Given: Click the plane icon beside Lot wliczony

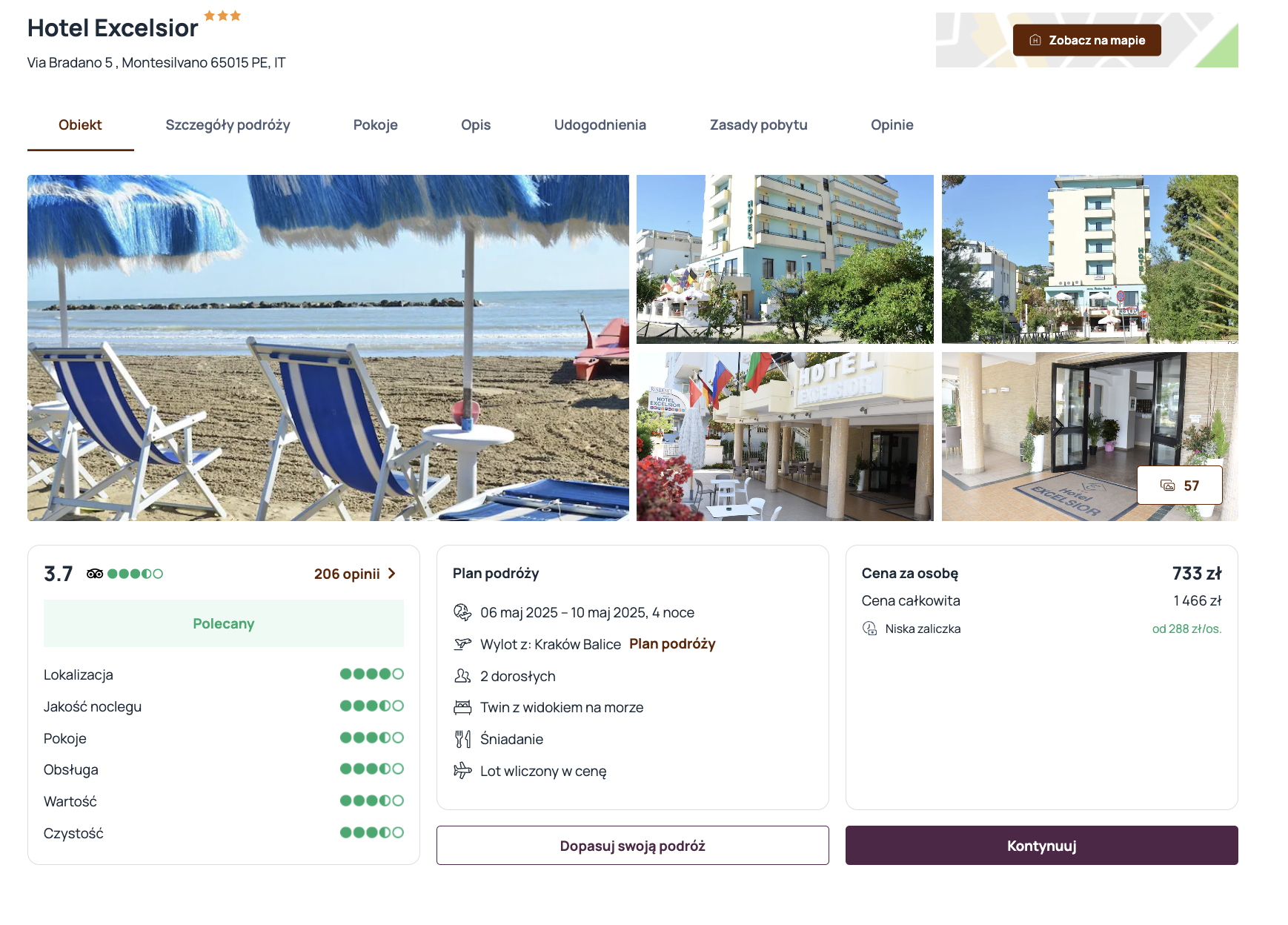Looking at the screenshot, I should (x=462, y=771).
